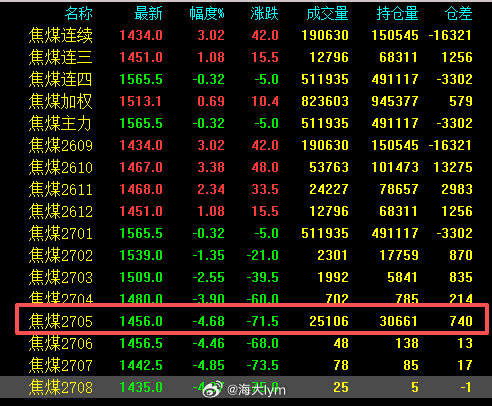Viewport: 492px width, 406px height.
Task: Click percentage -1.35 in 焦煤2702 row
Action: pos(209,255)
